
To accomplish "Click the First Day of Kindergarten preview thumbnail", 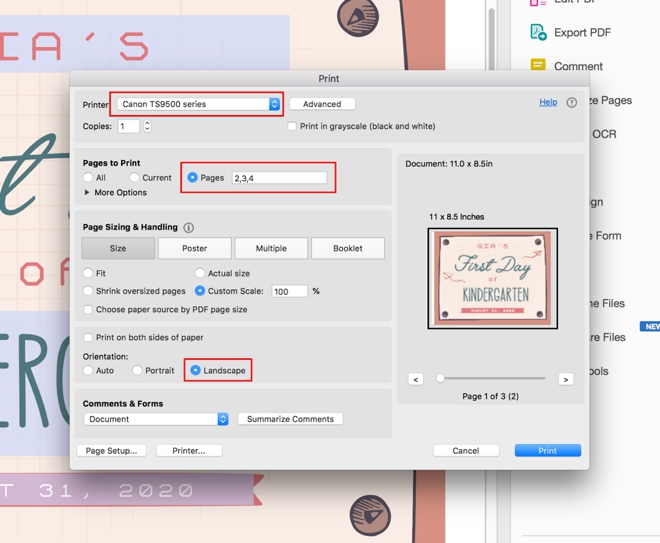I will click(492, 279).
